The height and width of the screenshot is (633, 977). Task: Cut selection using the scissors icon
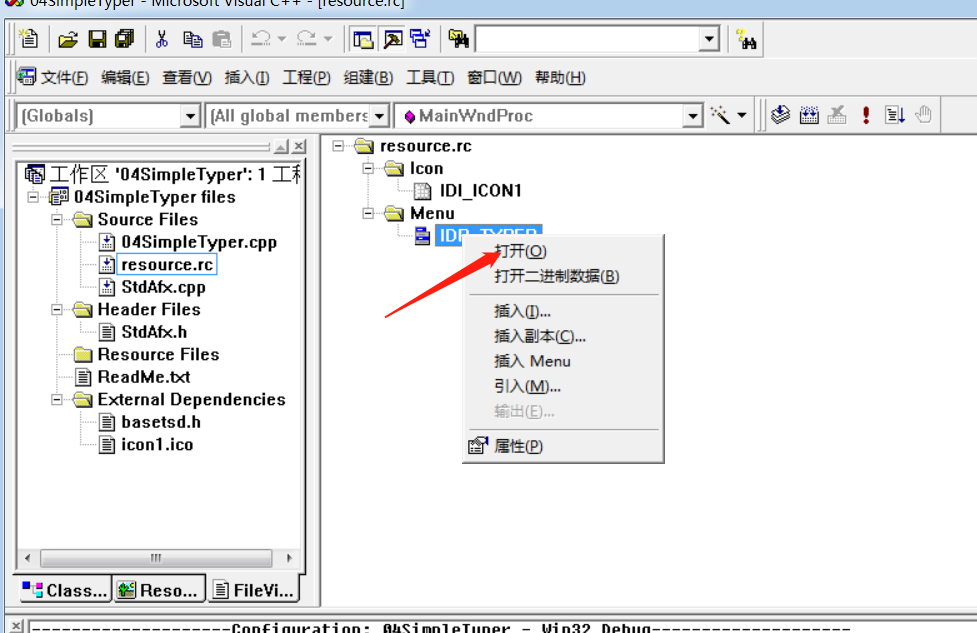161,38
